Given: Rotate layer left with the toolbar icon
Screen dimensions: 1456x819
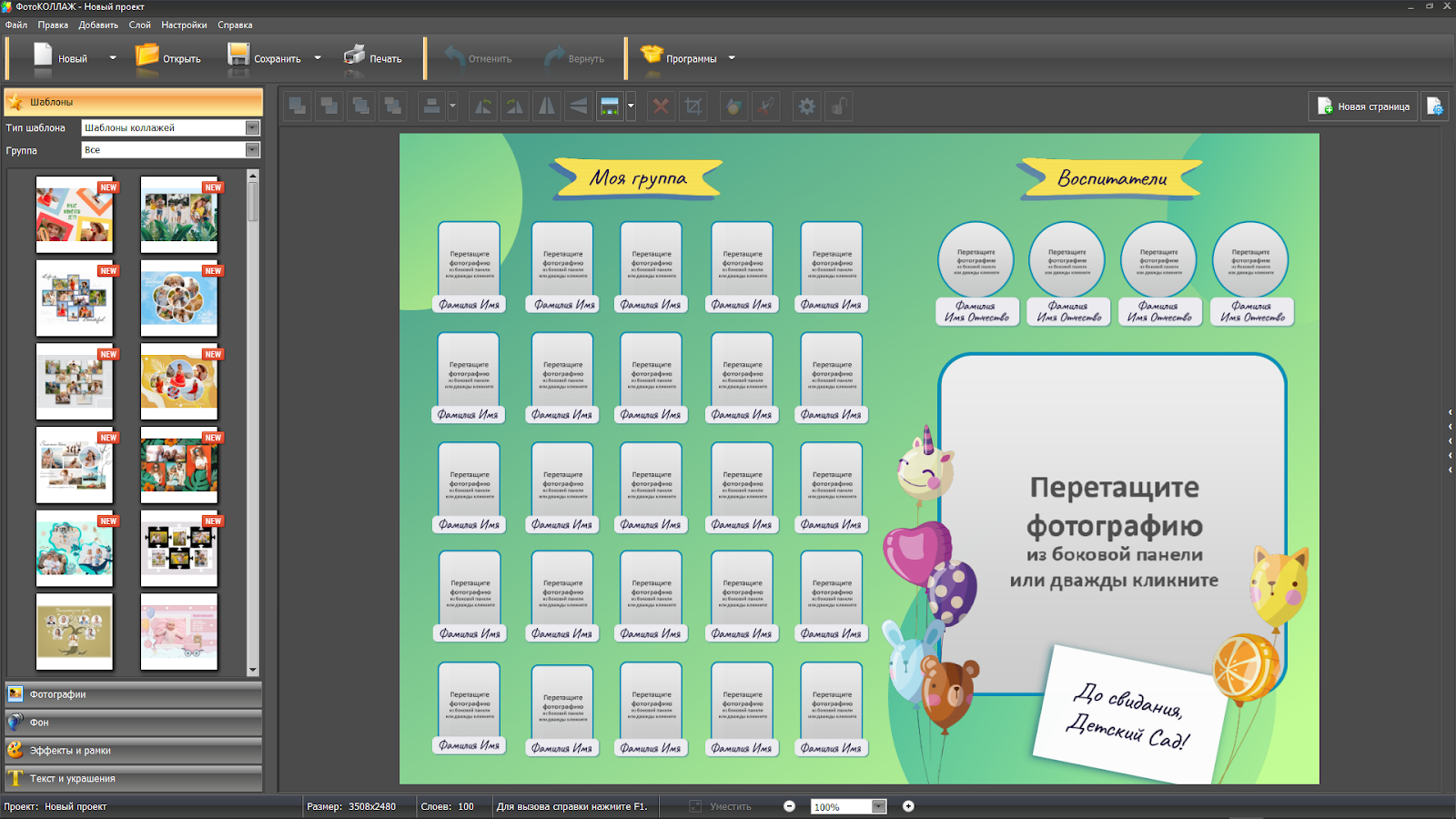Looking at the screenshot, I should click(x=483, y=106).
